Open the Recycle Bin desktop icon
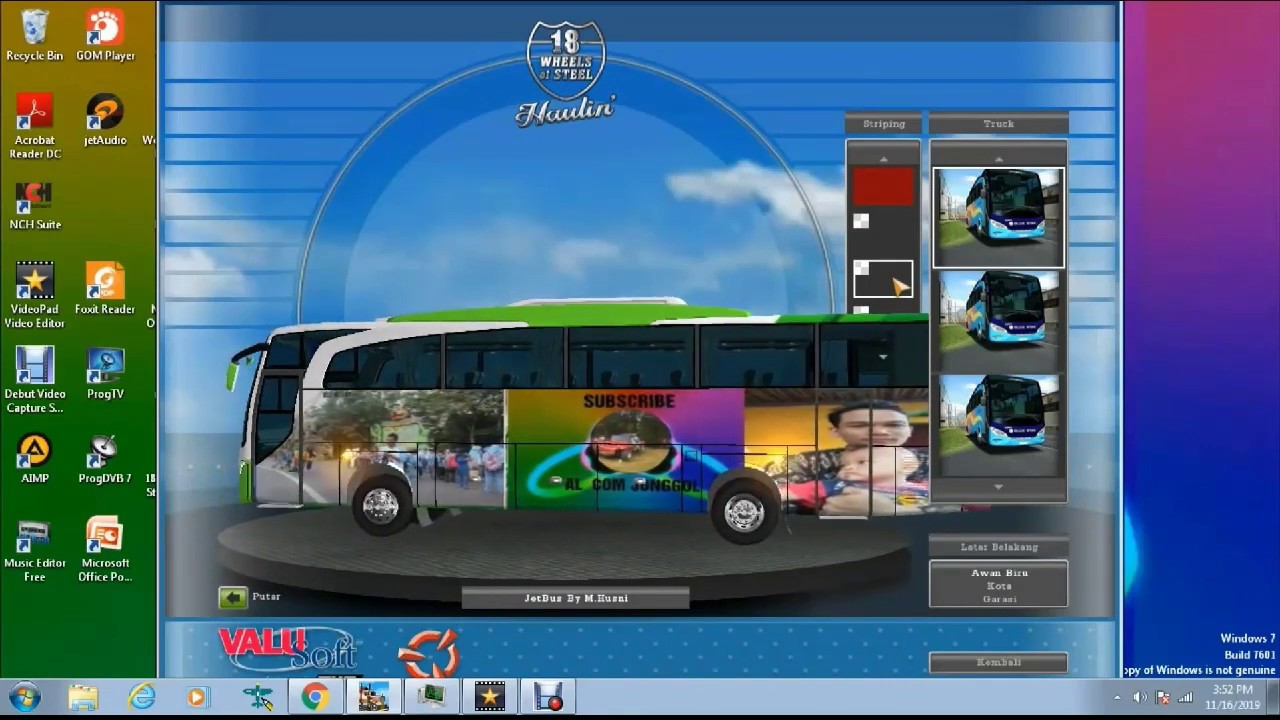1280x720 pixels. coord(34,36)
